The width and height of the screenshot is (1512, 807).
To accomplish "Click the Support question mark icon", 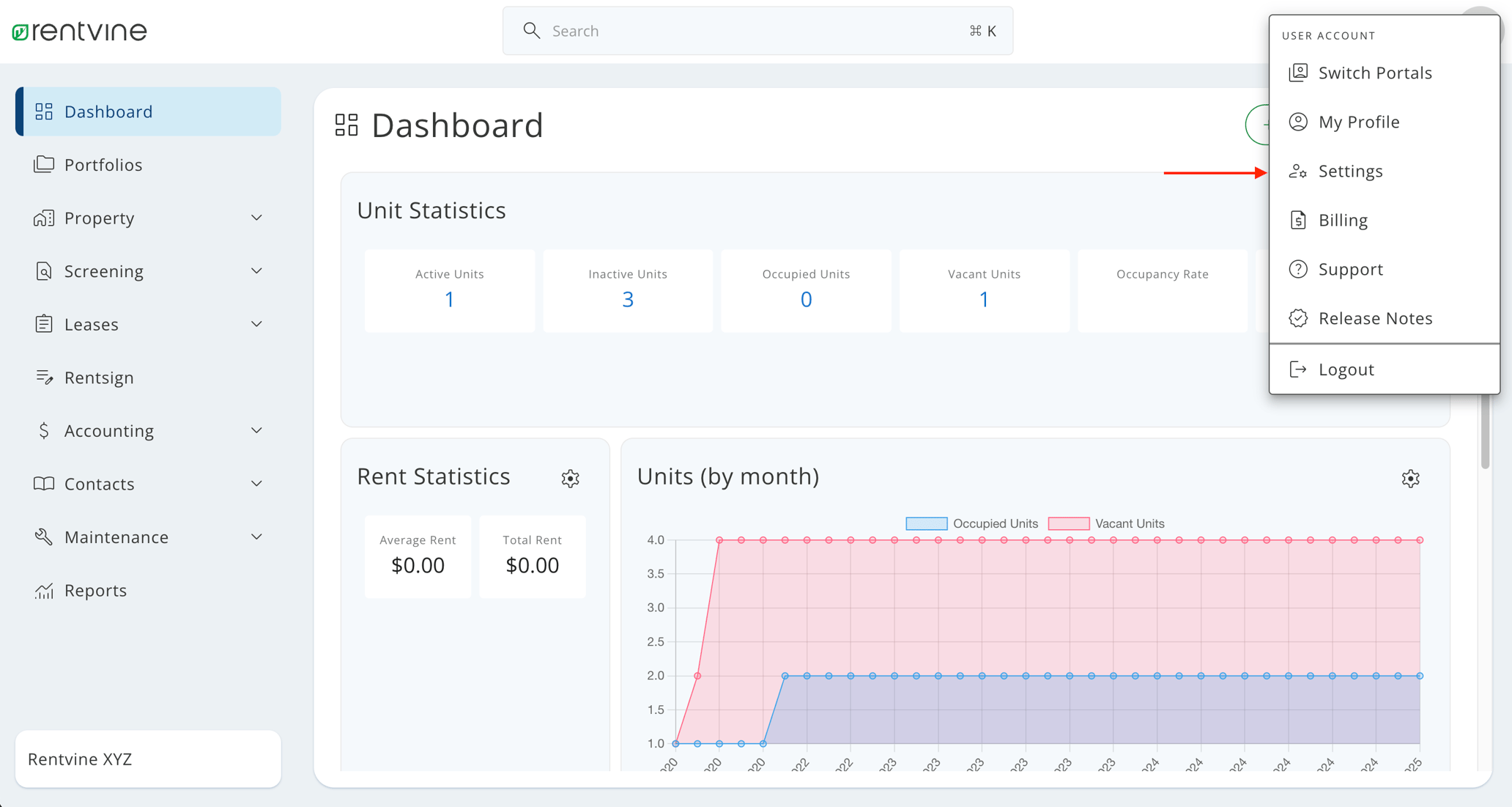I will pyautogui.click(x=1298, y=269).
